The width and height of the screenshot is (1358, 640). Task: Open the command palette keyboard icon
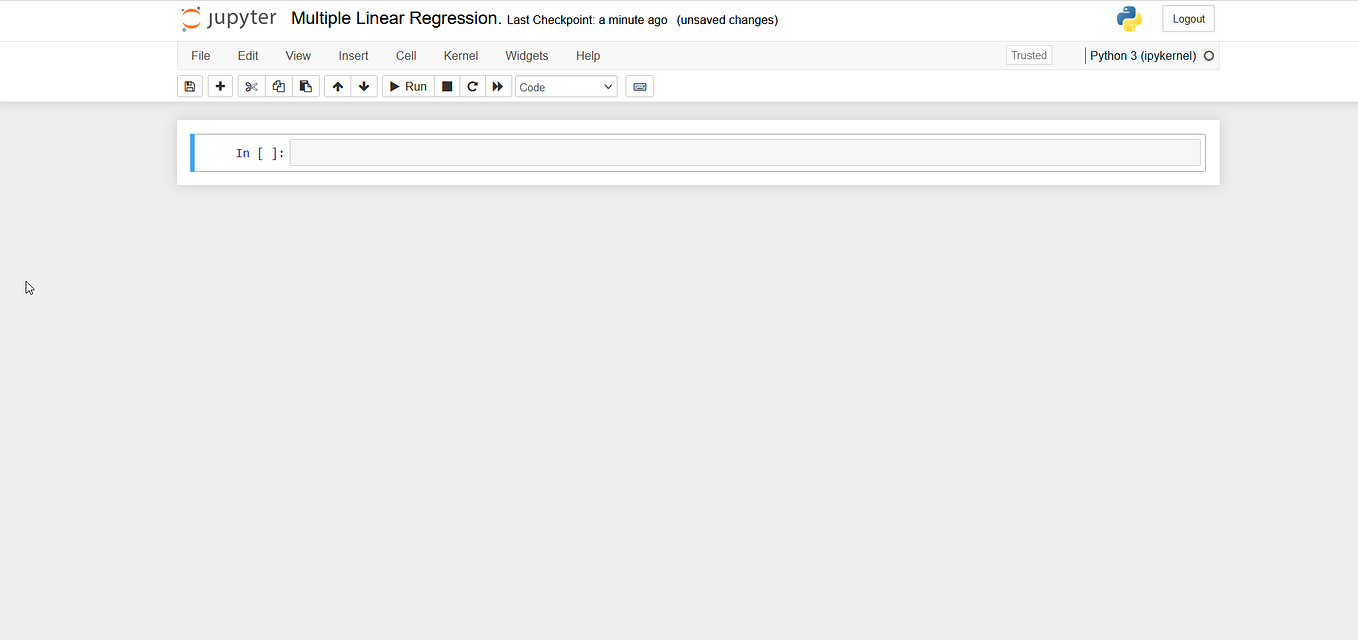639,86
